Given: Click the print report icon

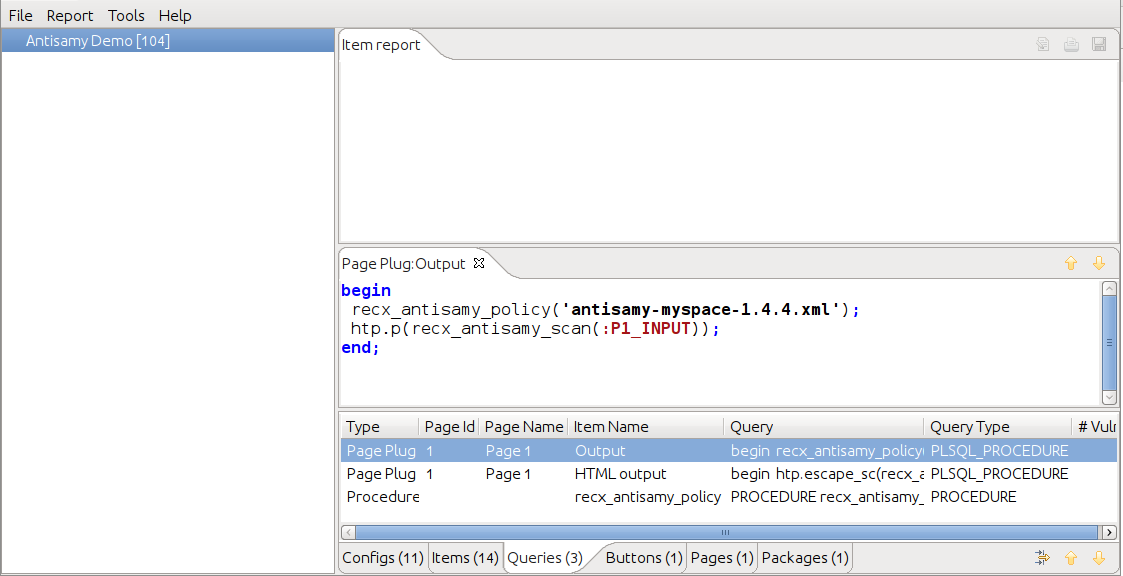Looking at the screenshot, I should click(x=1071, y=44).
